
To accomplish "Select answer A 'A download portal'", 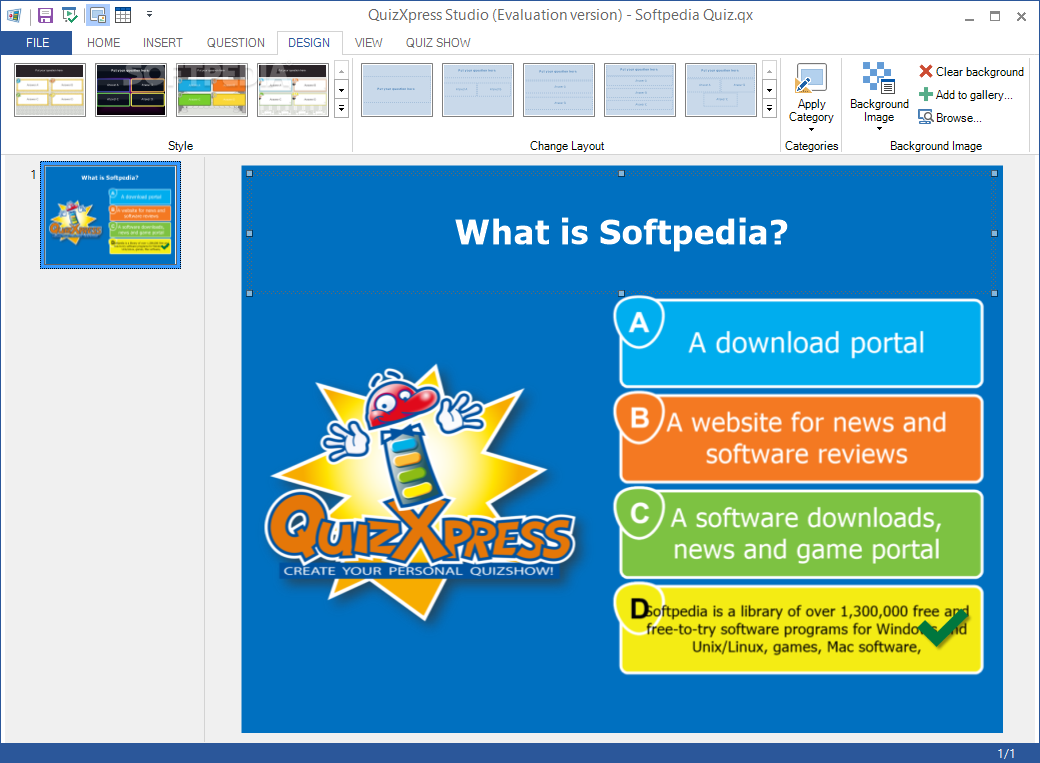I will [x=801, y=343].
